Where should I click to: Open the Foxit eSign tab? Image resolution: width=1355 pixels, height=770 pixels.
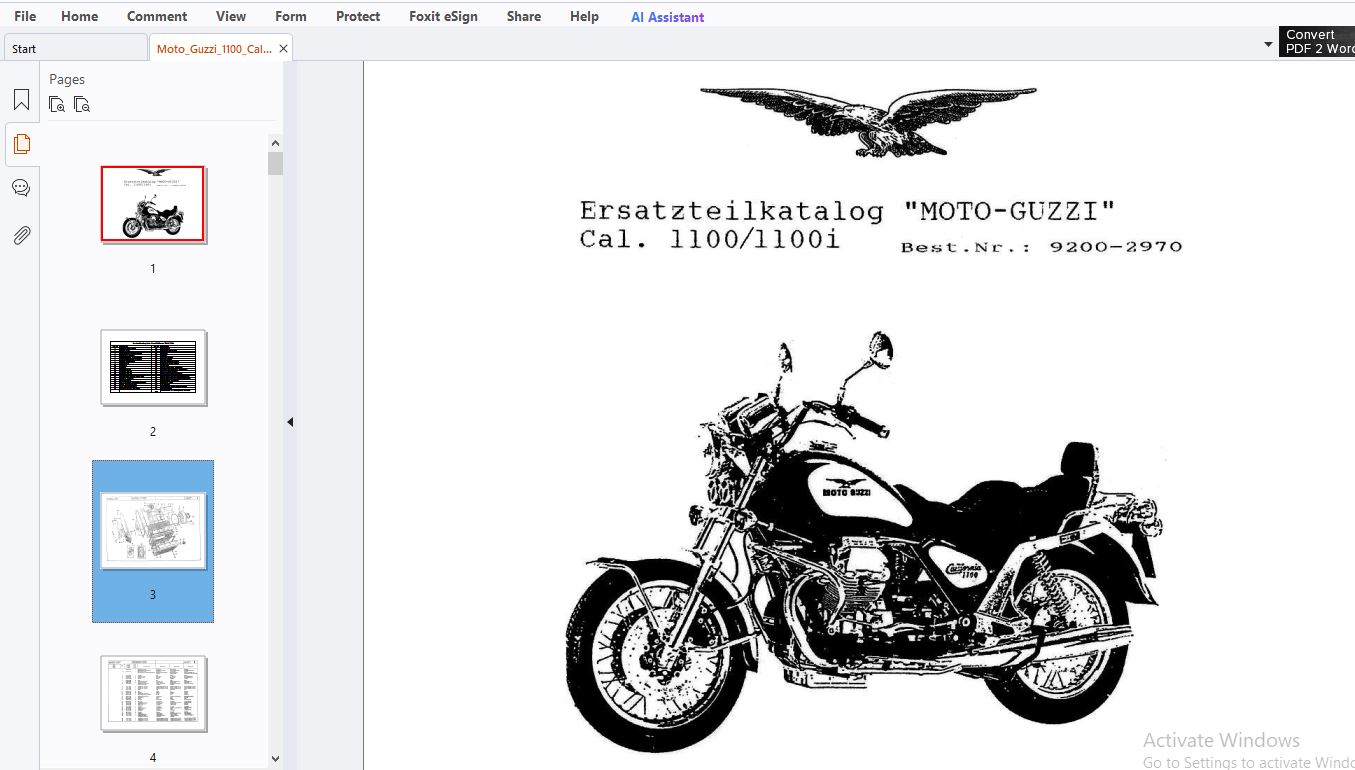pyautogui.click(x=443, y=16)
